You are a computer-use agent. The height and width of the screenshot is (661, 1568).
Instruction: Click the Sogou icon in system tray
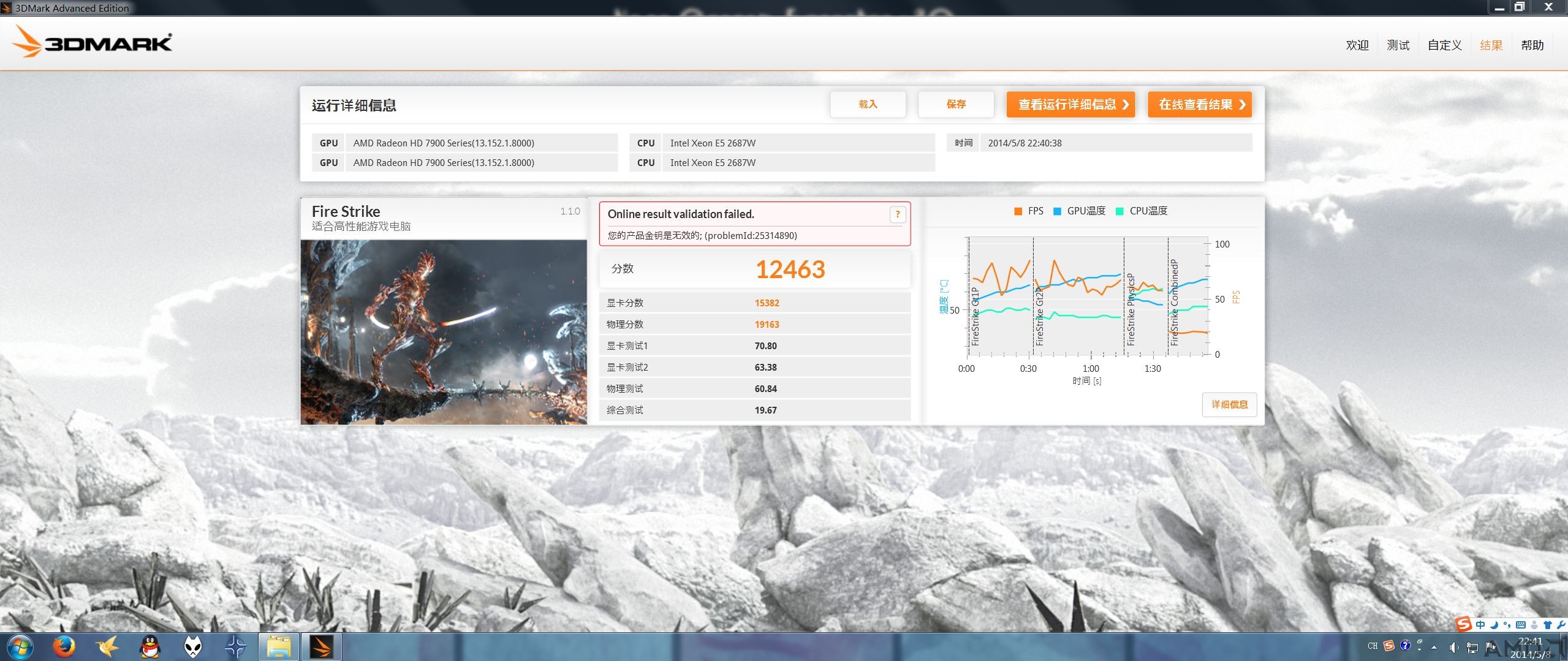pyautogui.click(x=1389, y=646)
